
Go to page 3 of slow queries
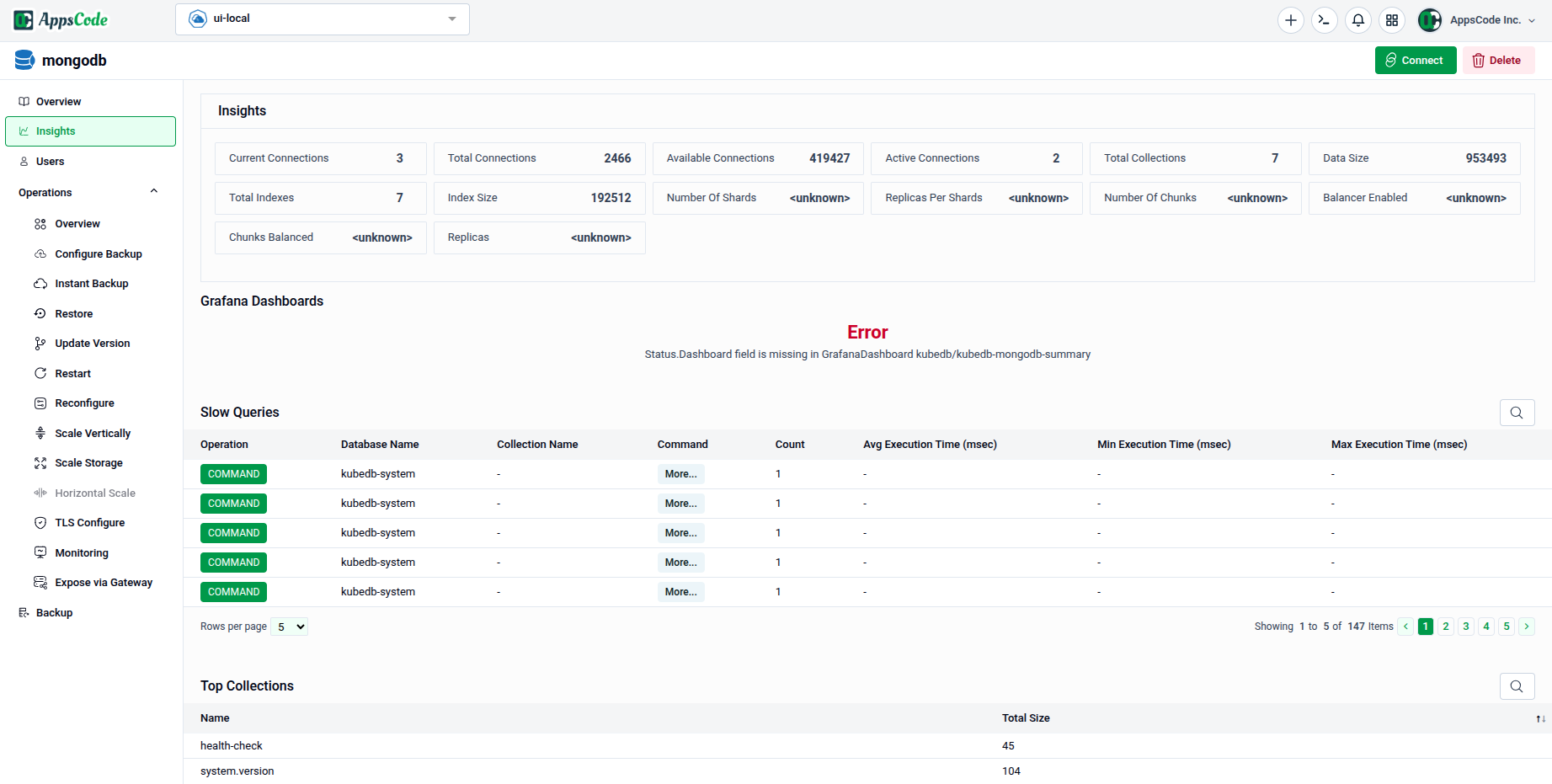(x=1465, y=627)
